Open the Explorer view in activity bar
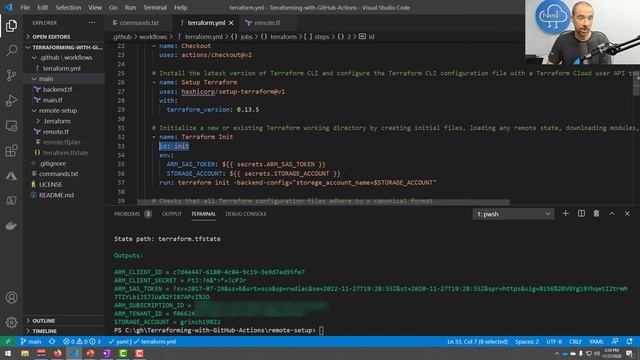This screenshot has width=640, height=360. tap(11, 26)
